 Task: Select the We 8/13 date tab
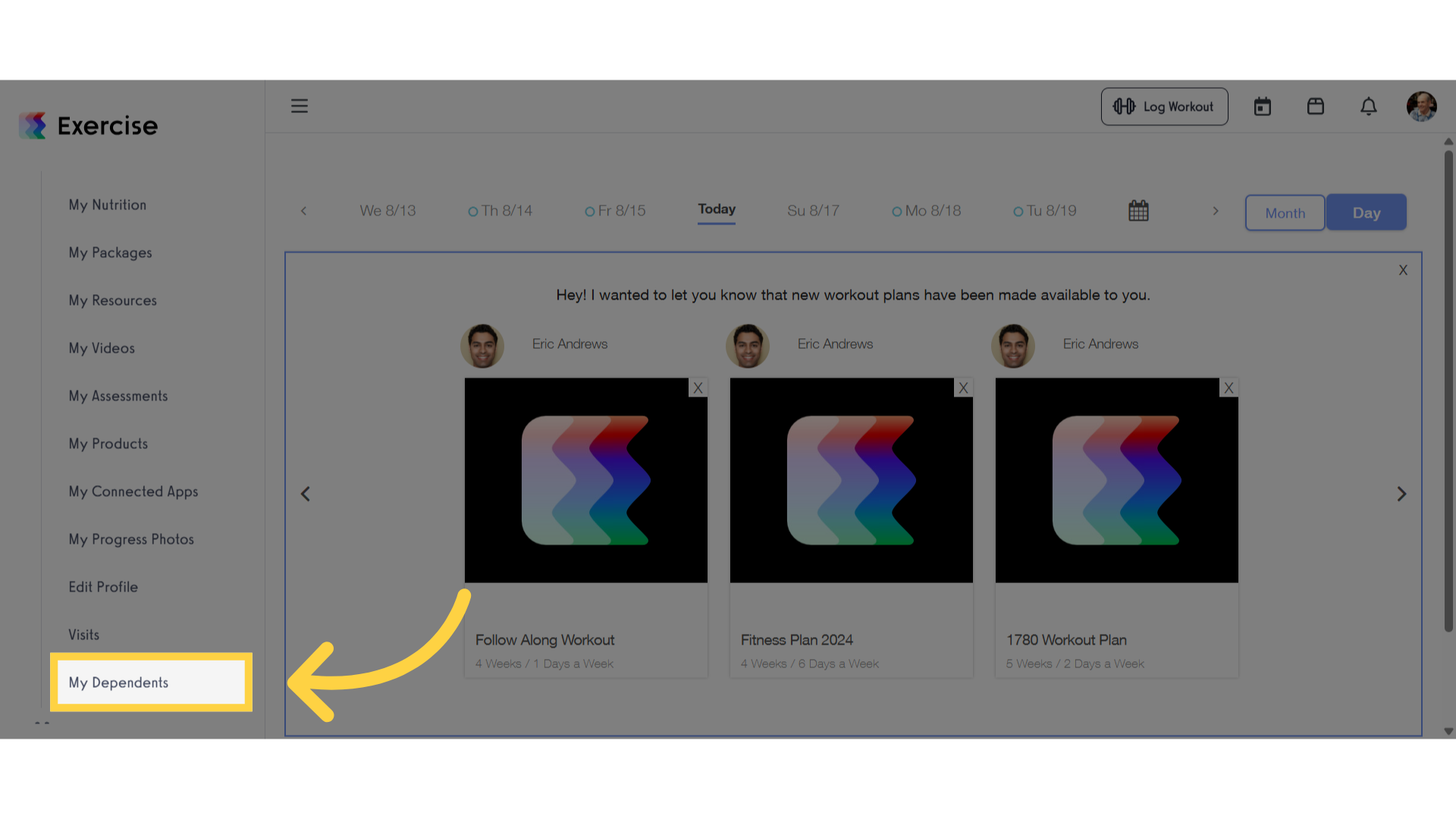388,211
